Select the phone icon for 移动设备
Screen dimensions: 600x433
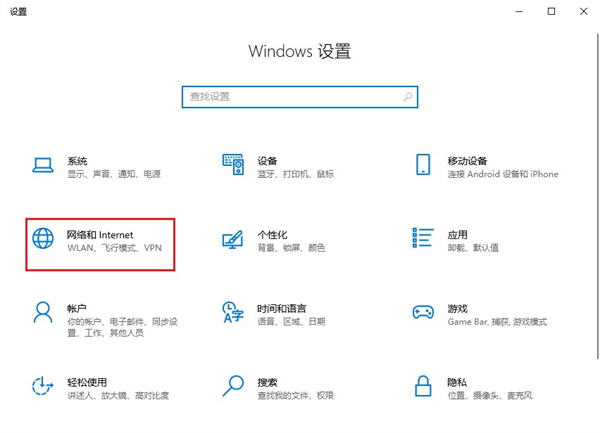(423, 166)
